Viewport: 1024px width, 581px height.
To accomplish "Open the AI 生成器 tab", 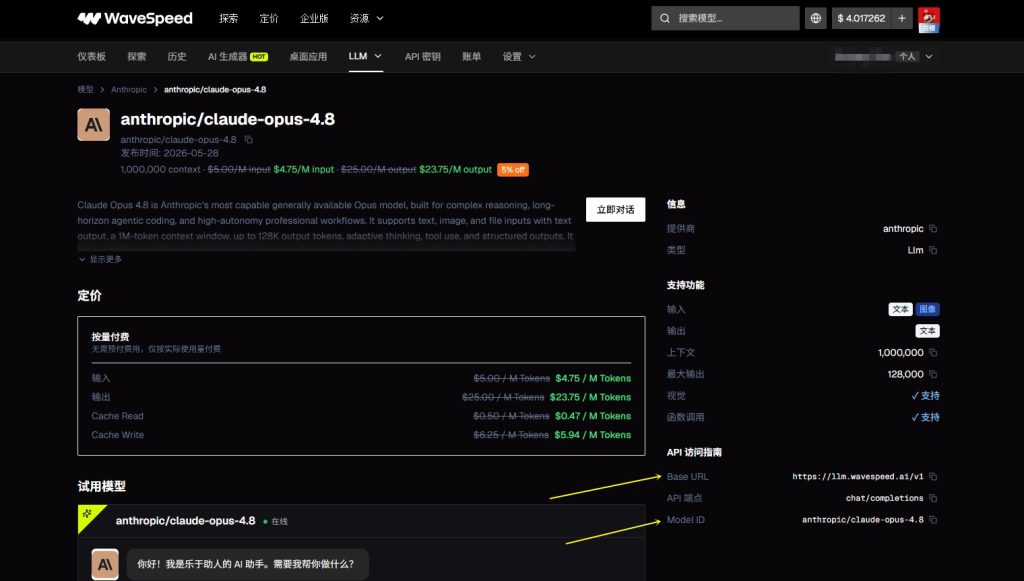I will (238, 57).
